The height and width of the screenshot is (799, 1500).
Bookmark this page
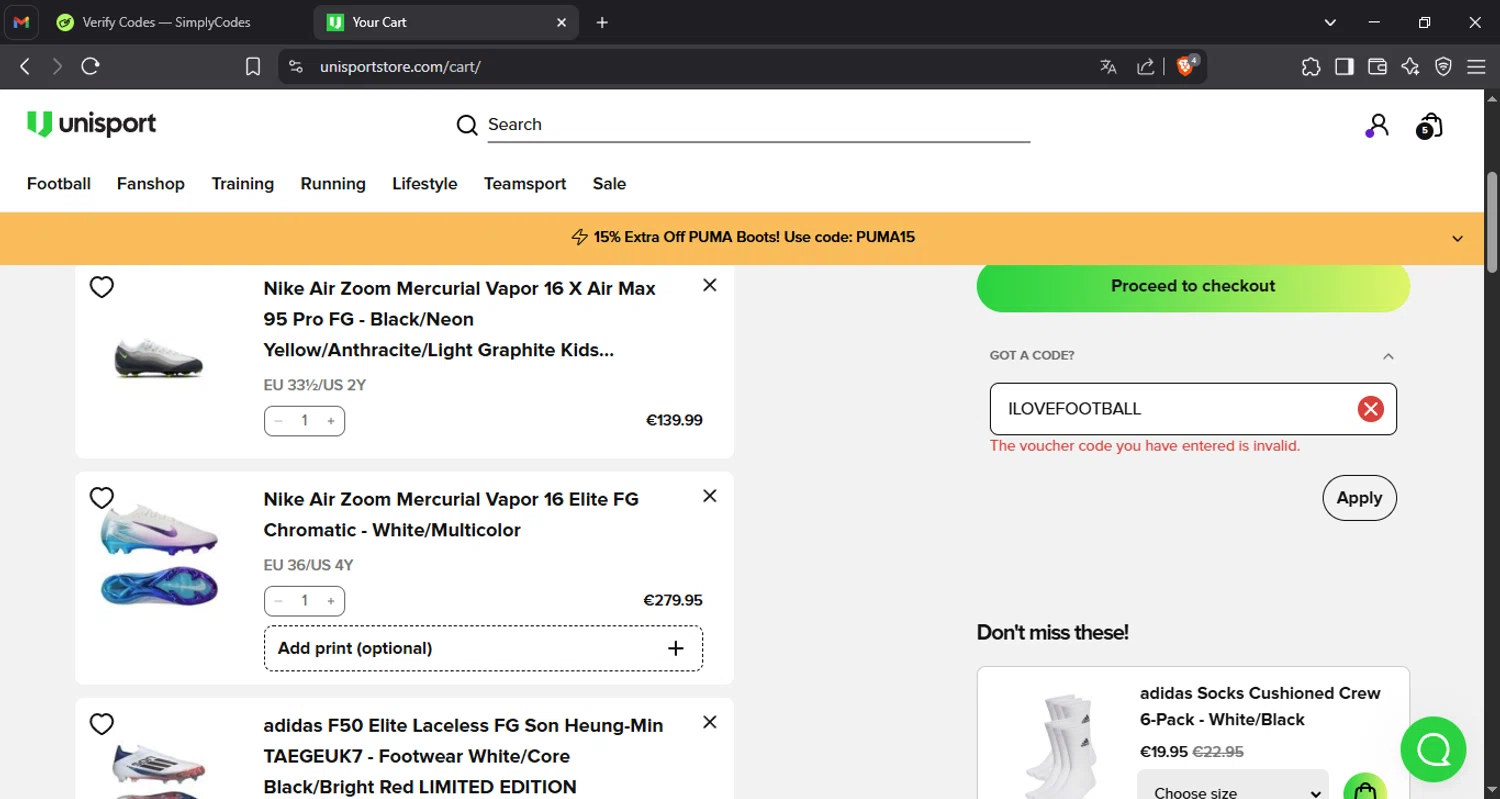click(x=253, y=66)
